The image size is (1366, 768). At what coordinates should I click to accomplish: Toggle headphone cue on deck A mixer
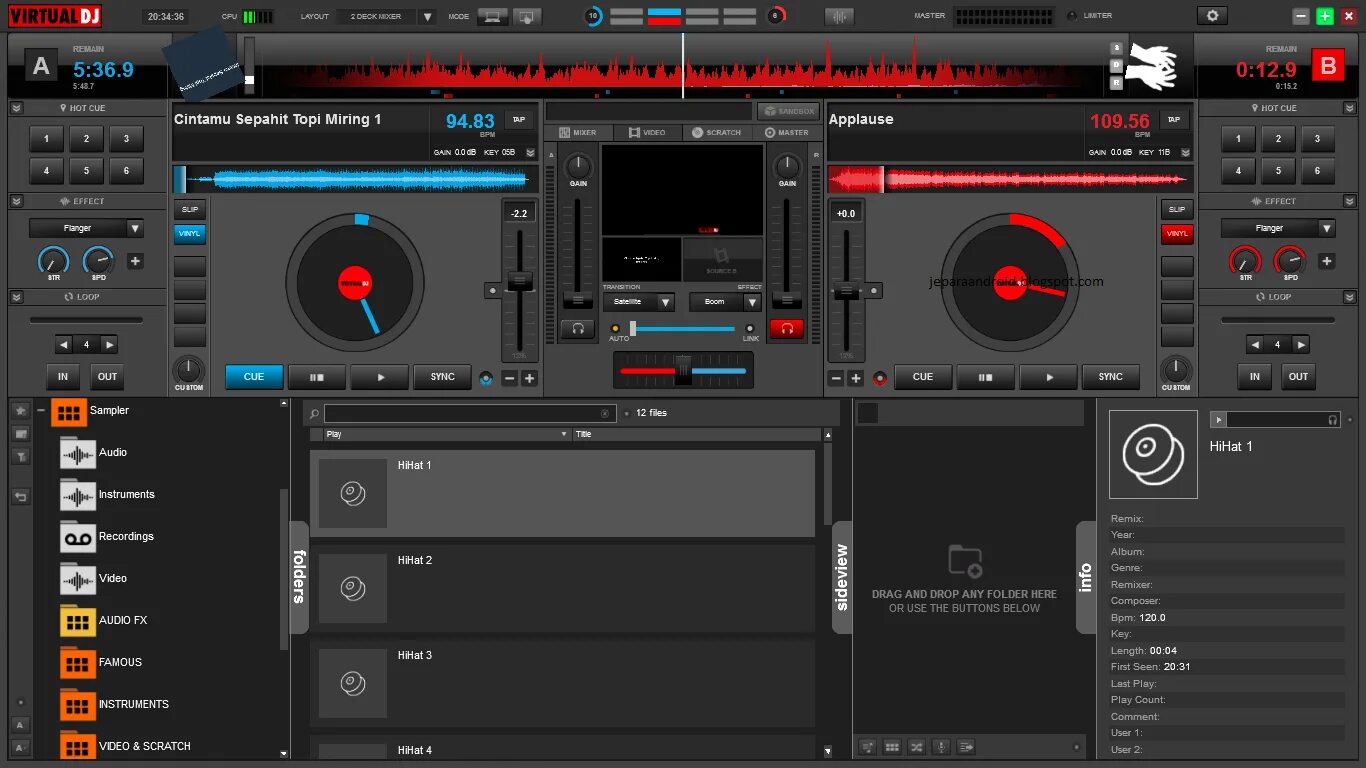tap(577, 329)
